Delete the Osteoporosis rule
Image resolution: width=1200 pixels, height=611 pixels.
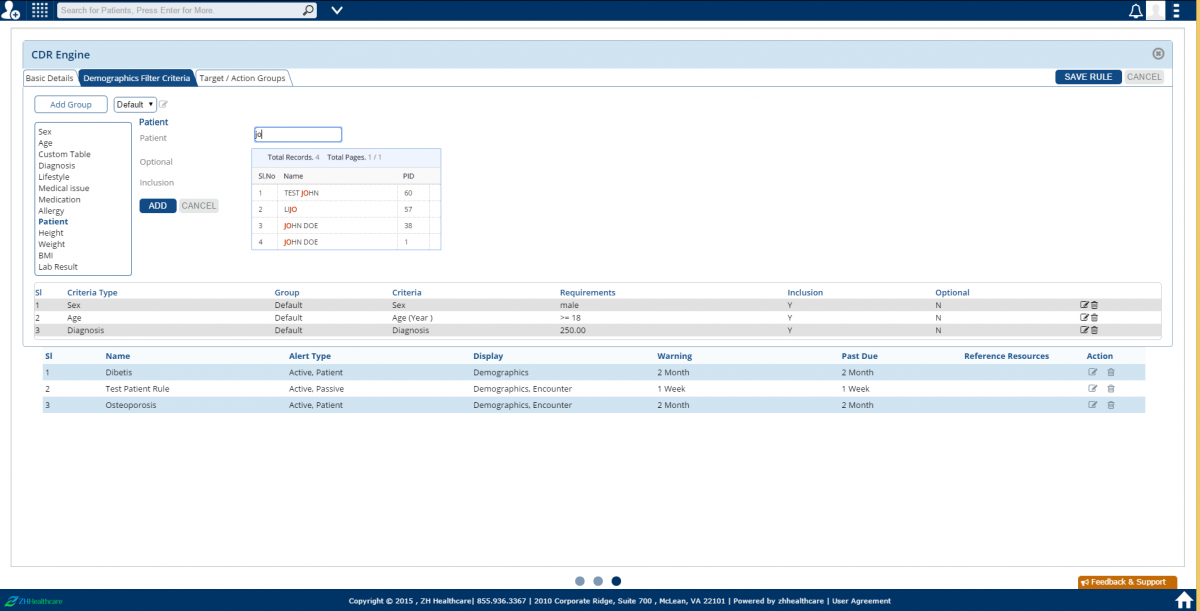[x=1111, y=405]
